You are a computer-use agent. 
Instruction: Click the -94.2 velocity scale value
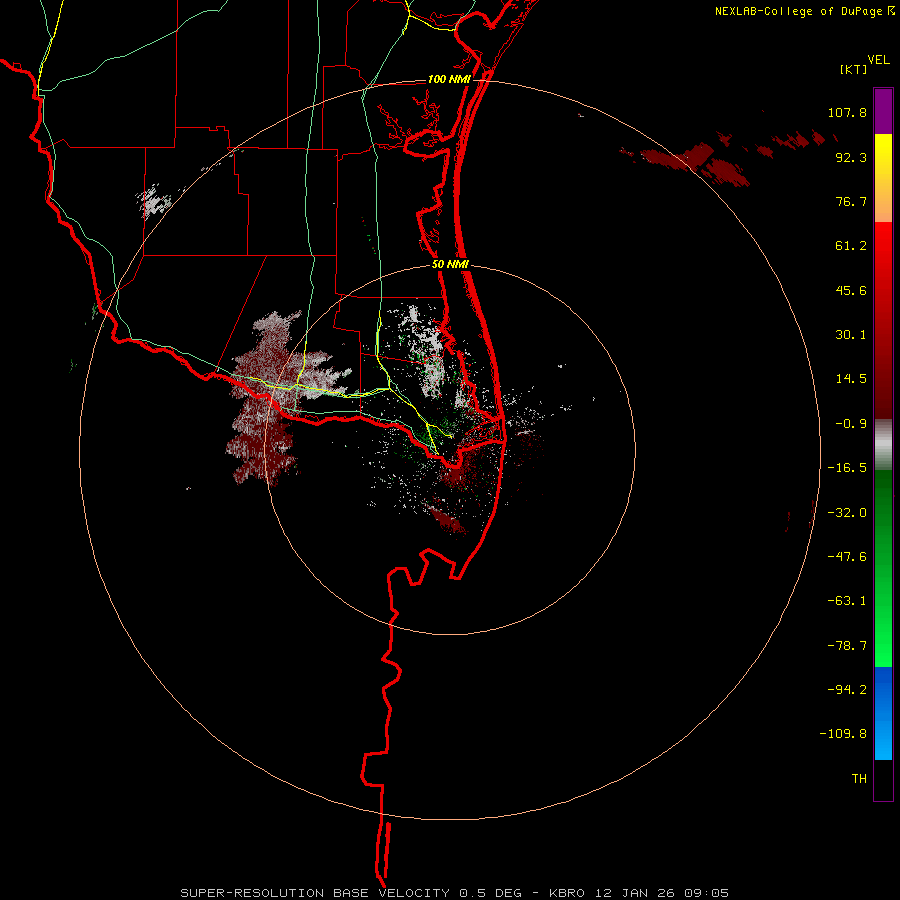[847, 690]
